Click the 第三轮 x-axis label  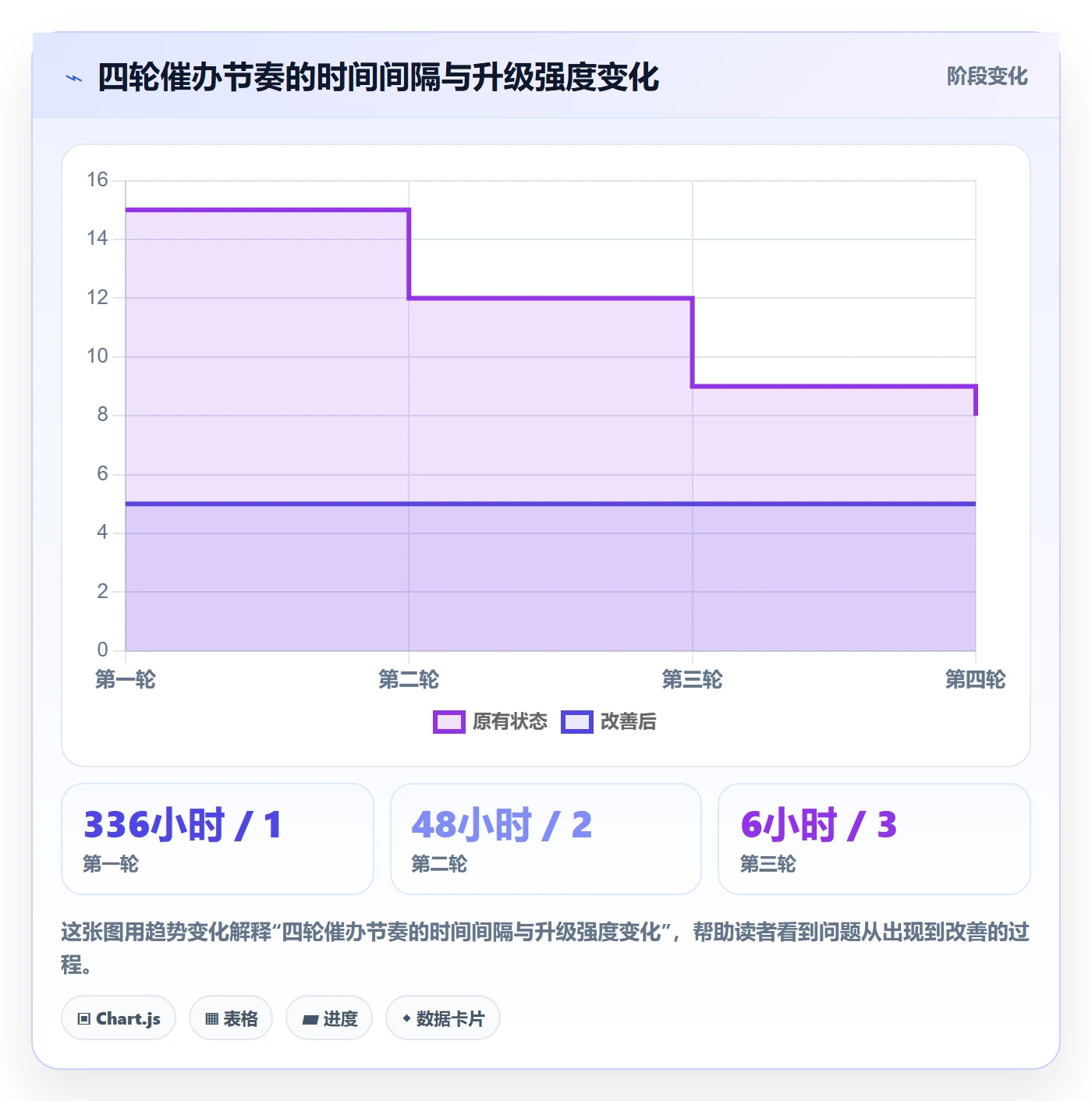coord(692,680)
